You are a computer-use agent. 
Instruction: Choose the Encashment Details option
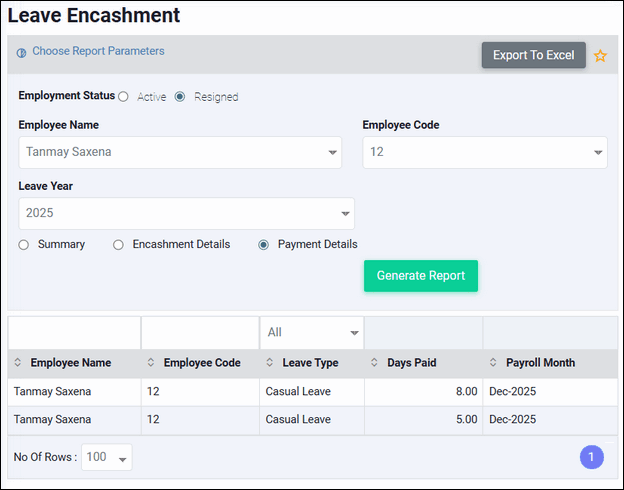coord(118,244)
